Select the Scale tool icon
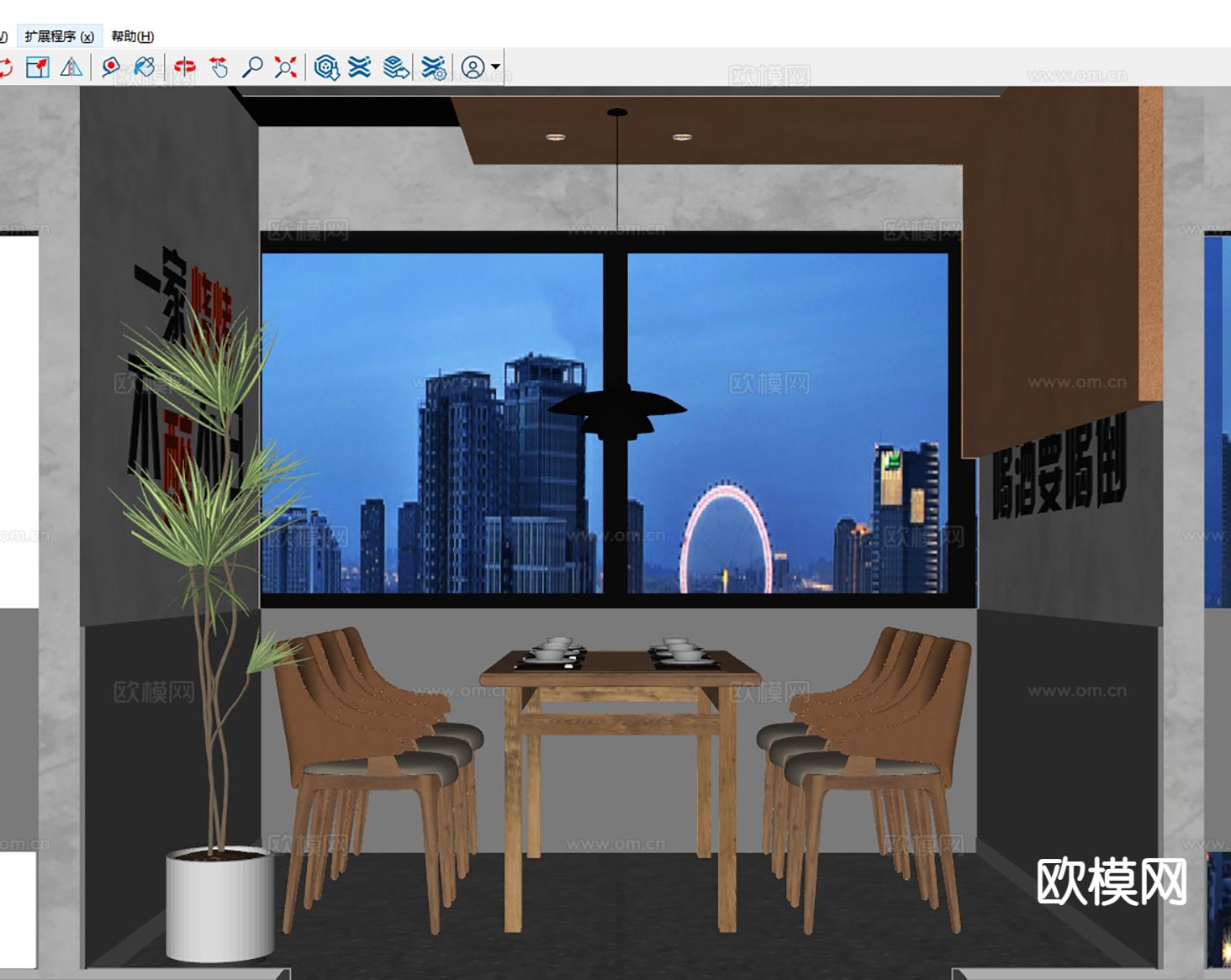 [x=38, y=67]
